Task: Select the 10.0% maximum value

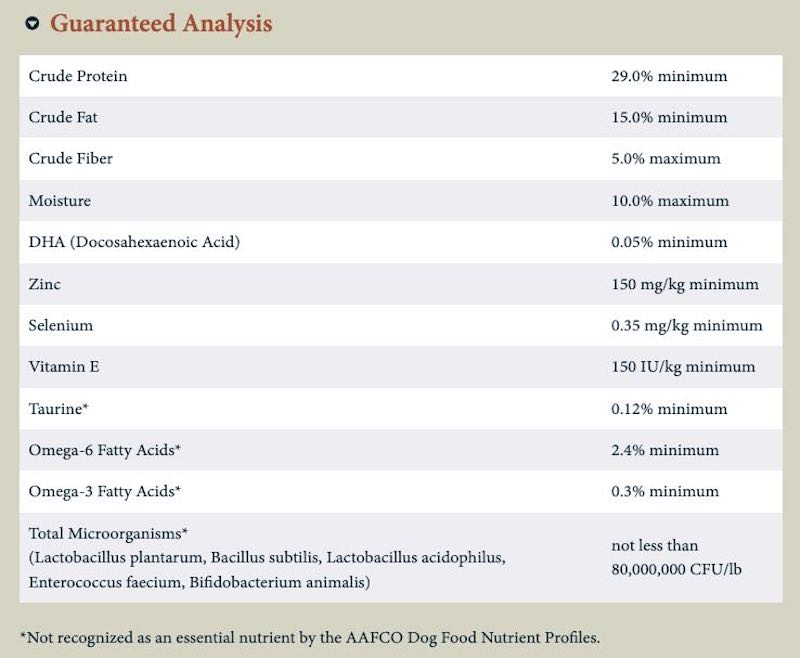Action: (670, 200)
